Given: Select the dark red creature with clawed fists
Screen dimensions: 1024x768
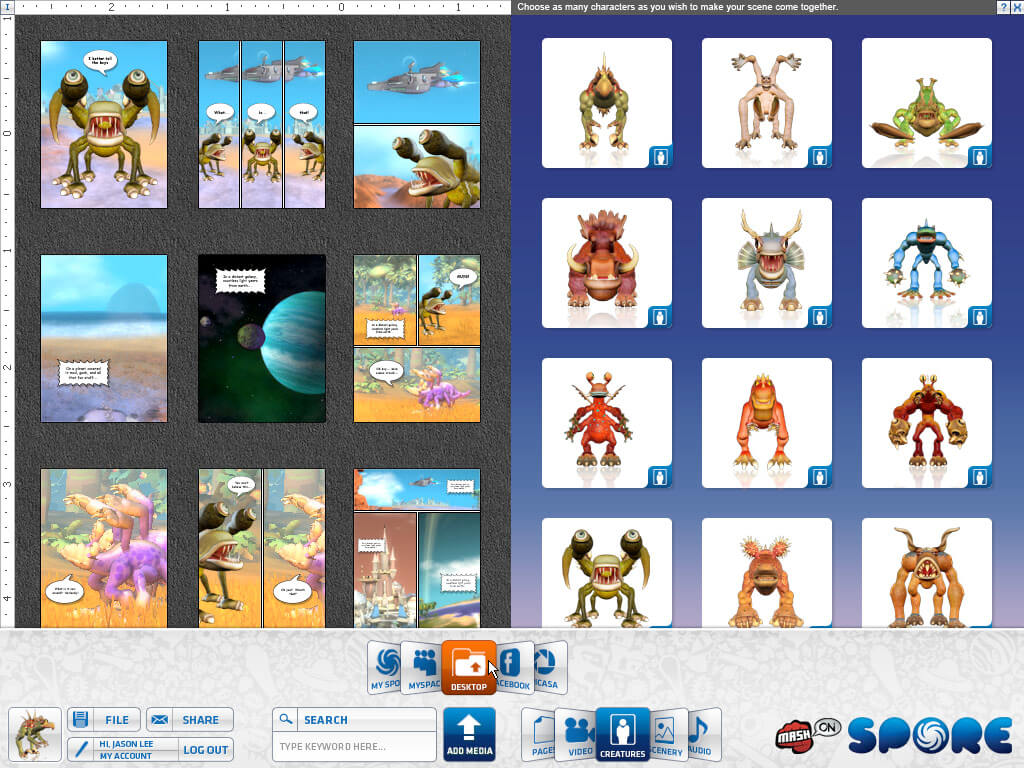Looking at the screenshot, I should [927, 423].
